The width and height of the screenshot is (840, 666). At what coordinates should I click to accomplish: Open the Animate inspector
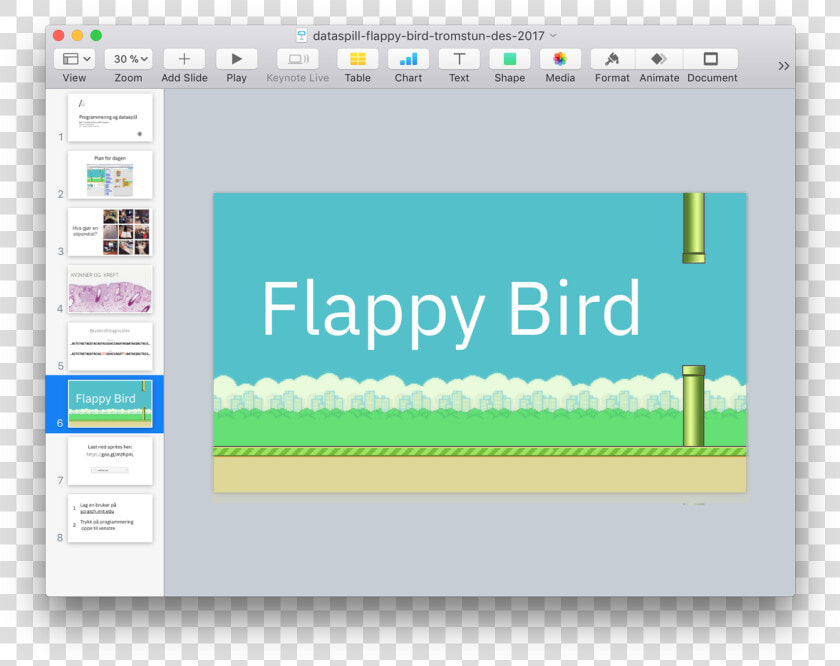[x=659, y=58]
